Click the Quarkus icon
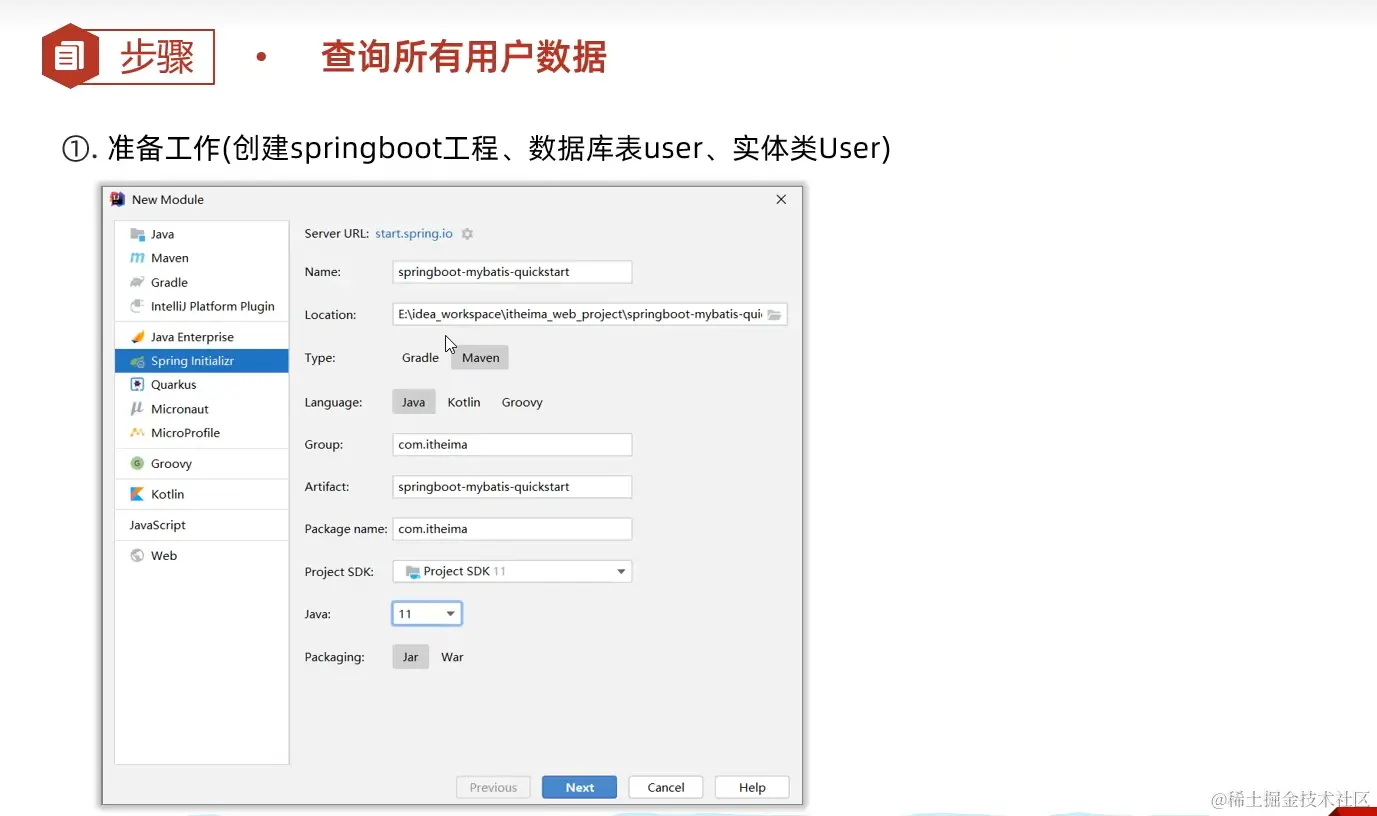 tap(137, 384)
